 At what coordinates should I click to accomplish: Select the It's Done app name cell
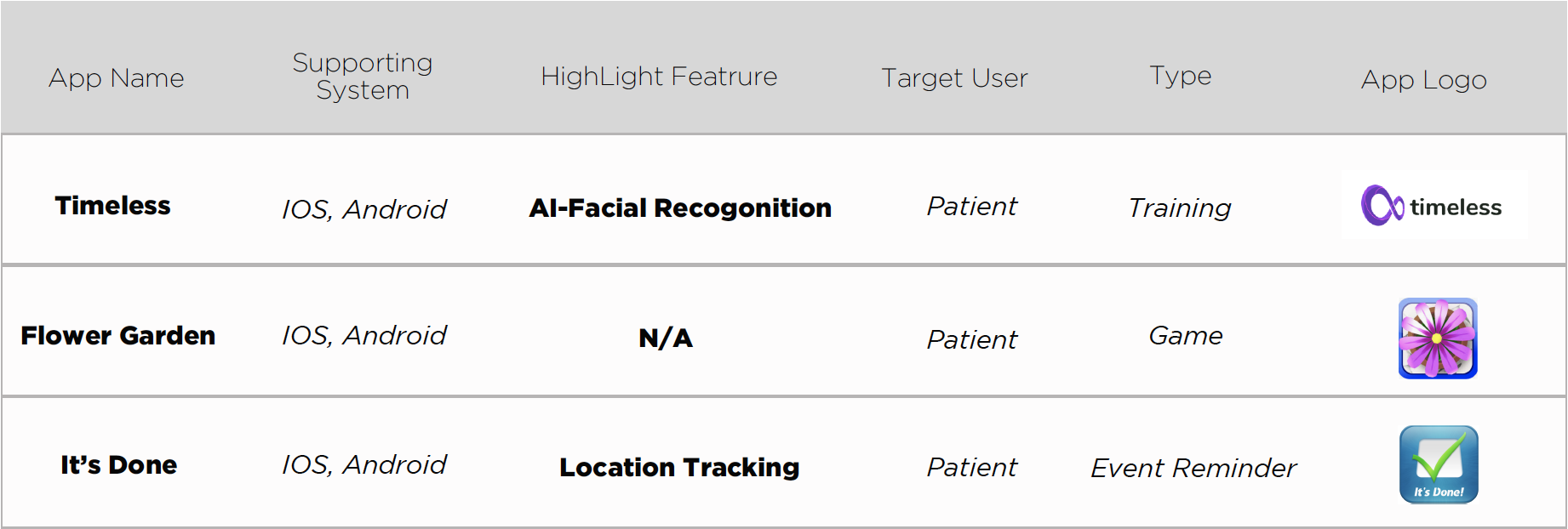(118, 465)
